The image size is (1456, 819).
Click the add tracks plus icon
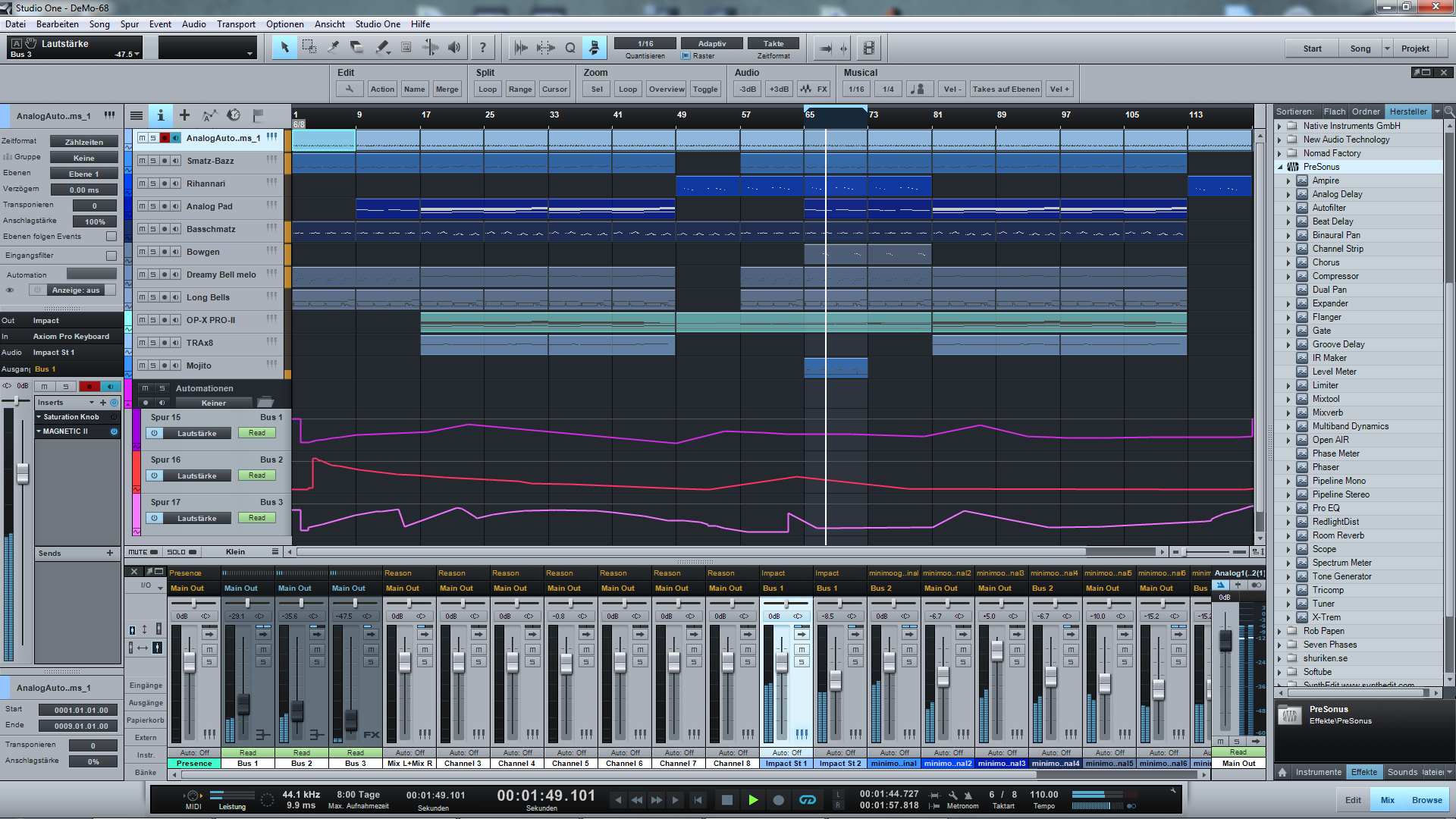(184, 115)
